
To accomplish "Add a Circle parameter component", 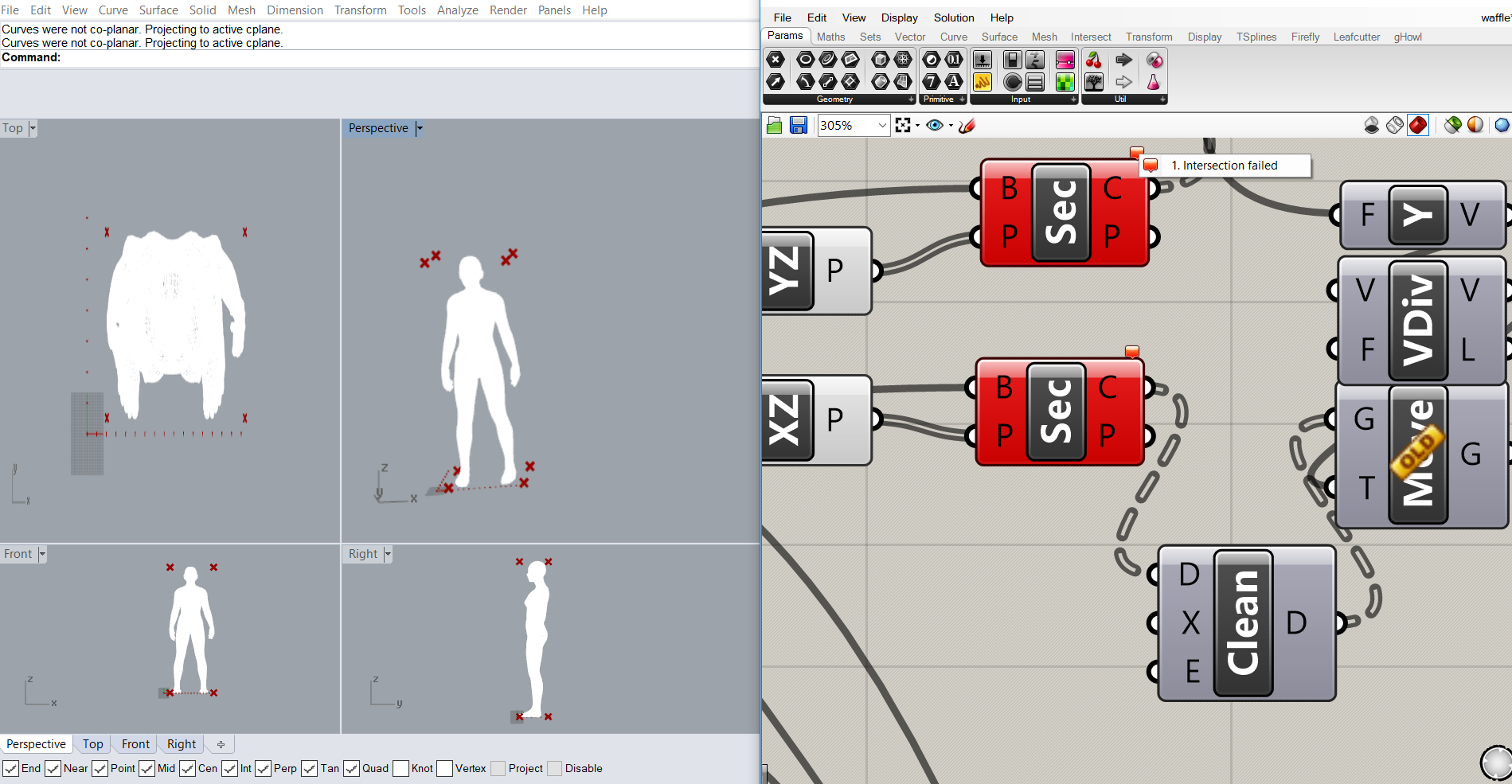I will tap(806, 60).
